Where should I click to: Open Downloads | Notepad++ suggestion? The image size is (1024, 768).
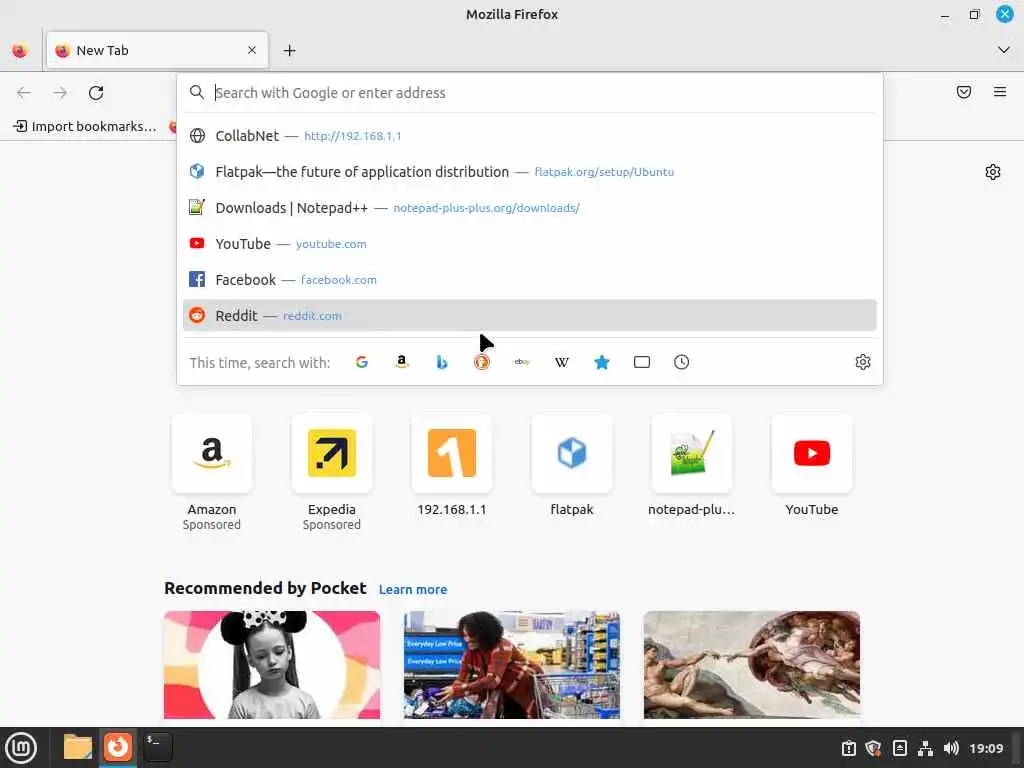click(530, 208)
